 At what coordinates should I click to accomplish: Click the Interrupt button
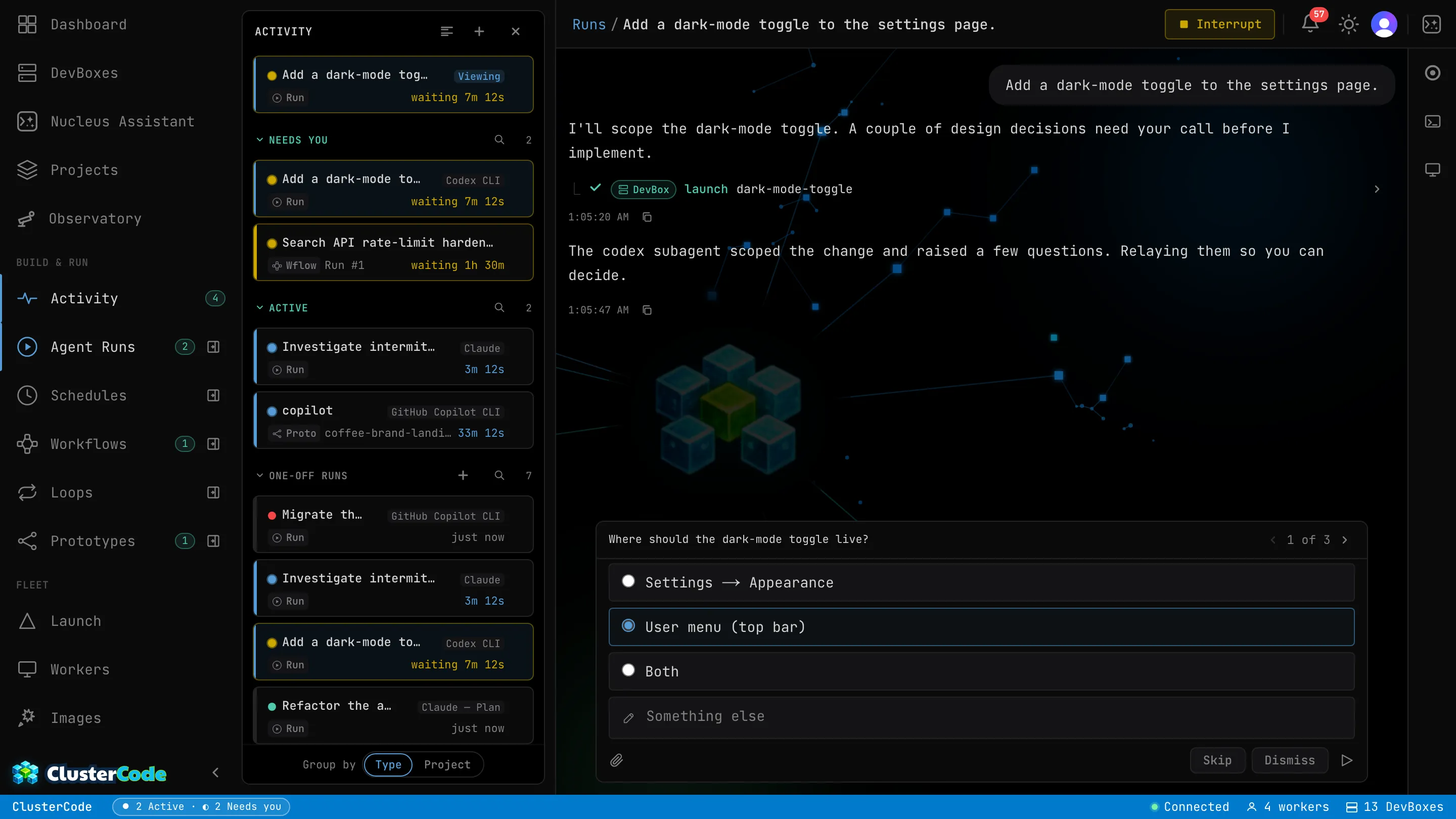pos(1220,24)
